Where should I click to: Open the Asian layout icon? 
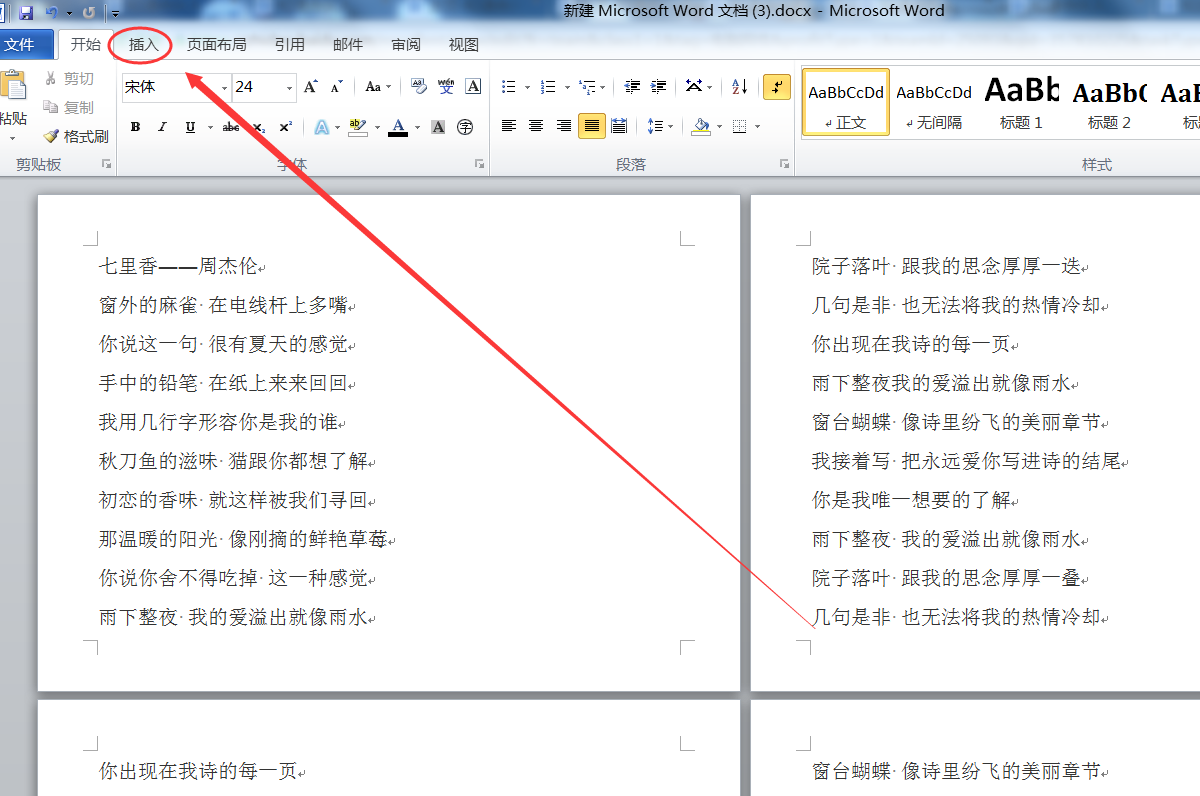click(x=695, y=87)
